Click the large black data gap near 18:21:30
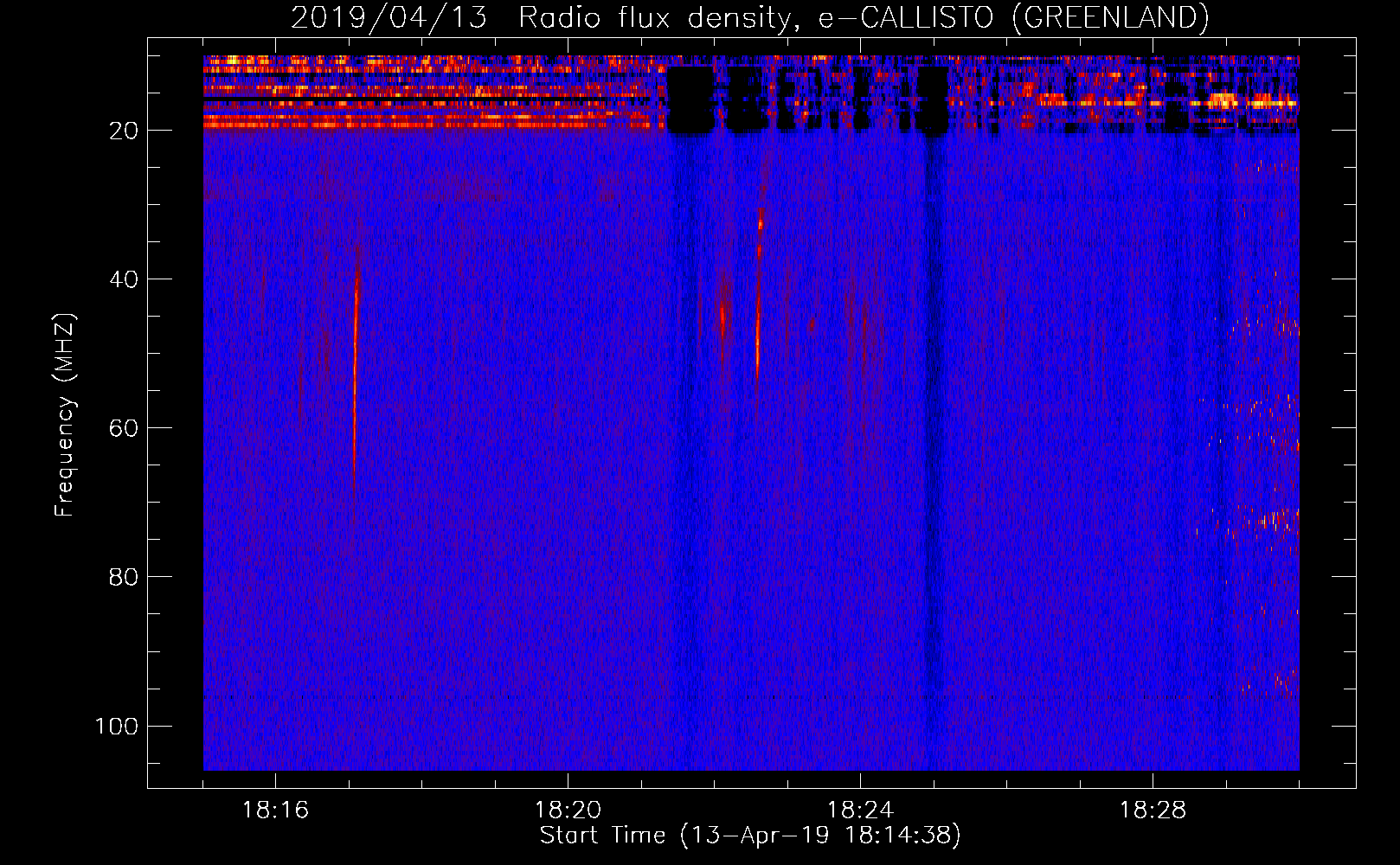Screen dimensions: 1400x865 690,100
